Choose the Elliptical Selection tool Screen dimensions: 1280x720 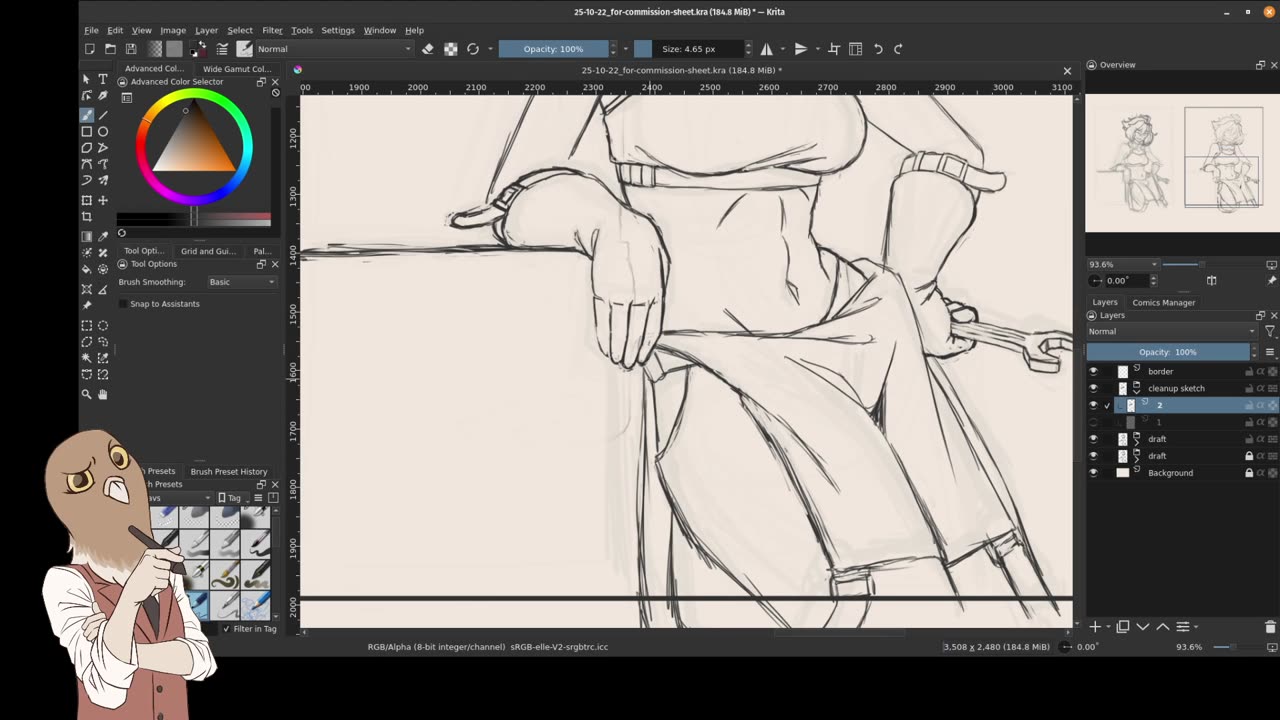(x=103, y=326)
